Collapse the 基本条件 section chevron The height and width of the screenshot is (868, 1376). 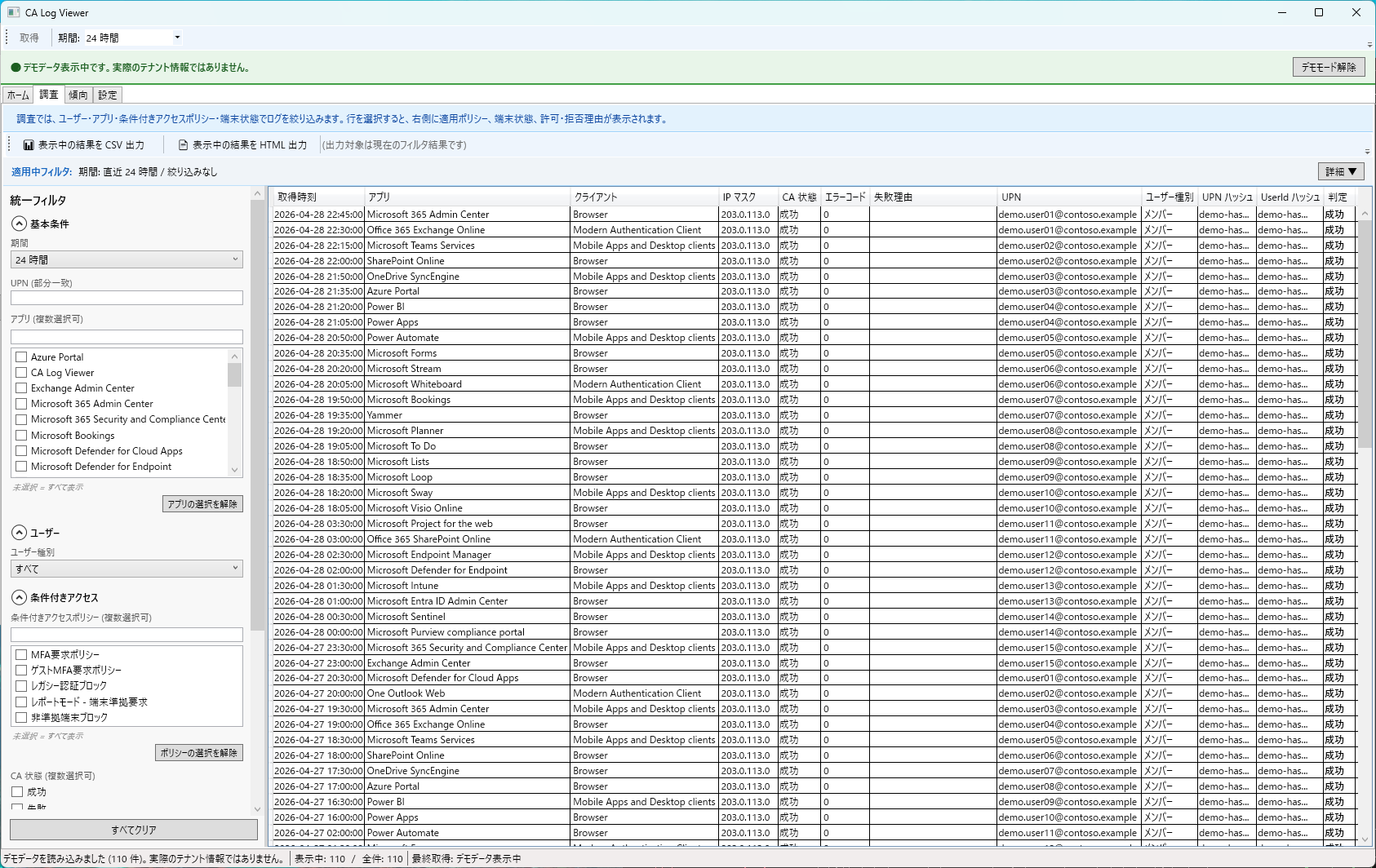[19, 224]
